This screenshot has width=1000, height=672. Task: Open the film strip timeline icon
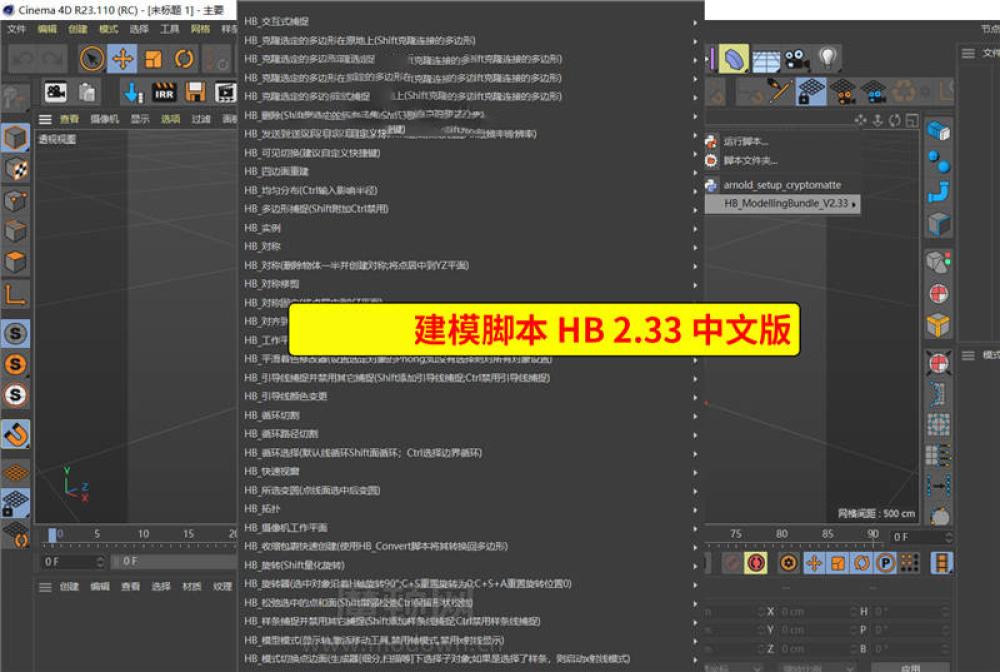pyautogui.click(x=942, y=563)
